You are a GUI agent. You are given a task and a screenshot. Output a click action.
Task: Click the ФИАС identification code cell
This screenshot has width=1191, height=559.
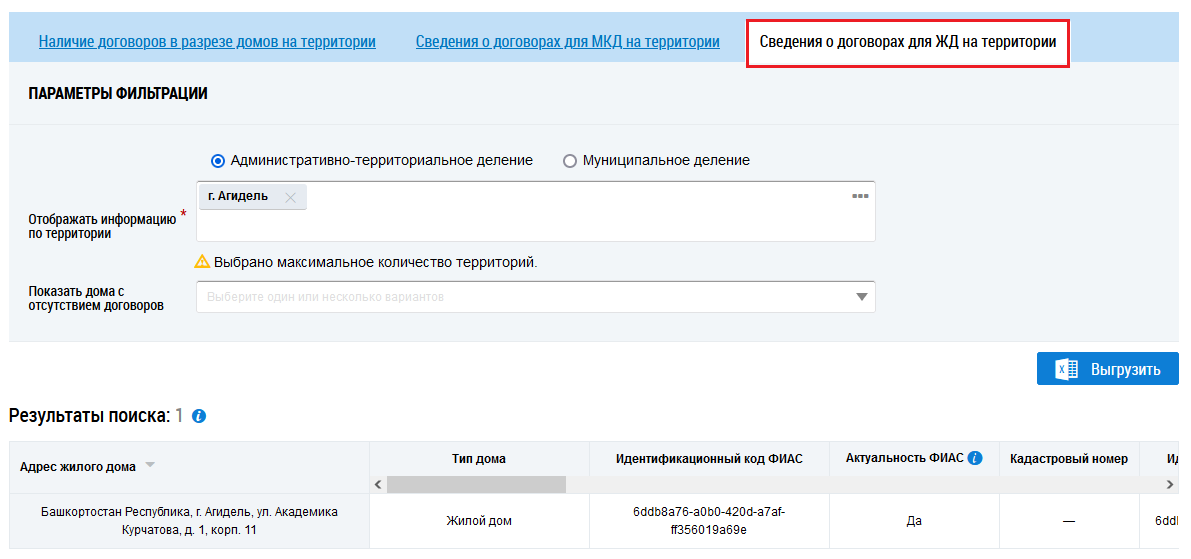(709, 520)
